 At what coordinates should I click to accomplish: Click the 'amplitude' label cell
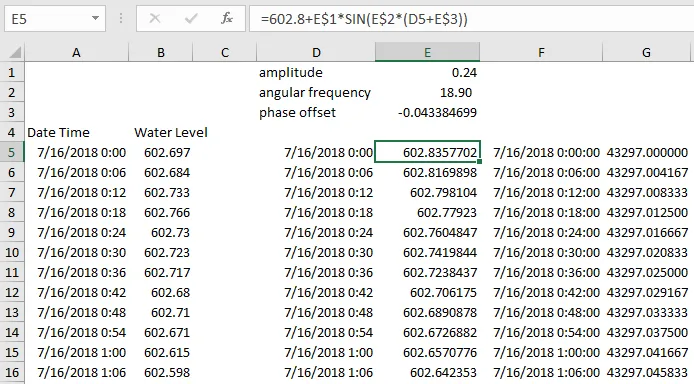[x=316, y=73]
